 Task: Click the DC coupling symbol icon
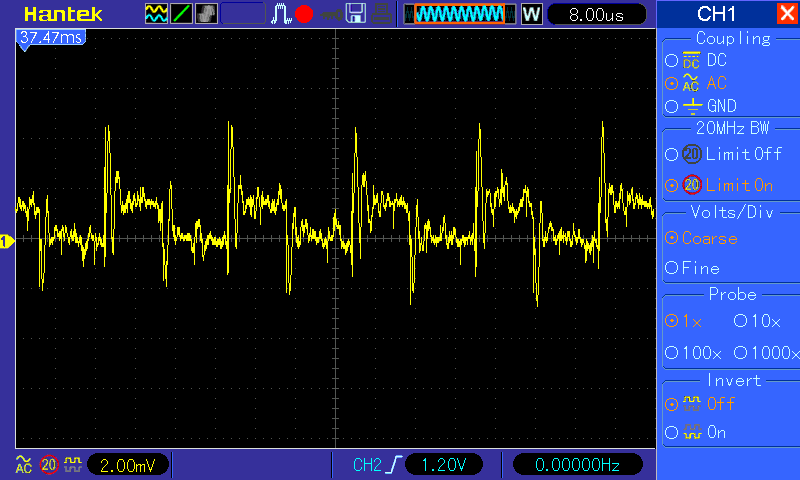[x=691, y=60]
